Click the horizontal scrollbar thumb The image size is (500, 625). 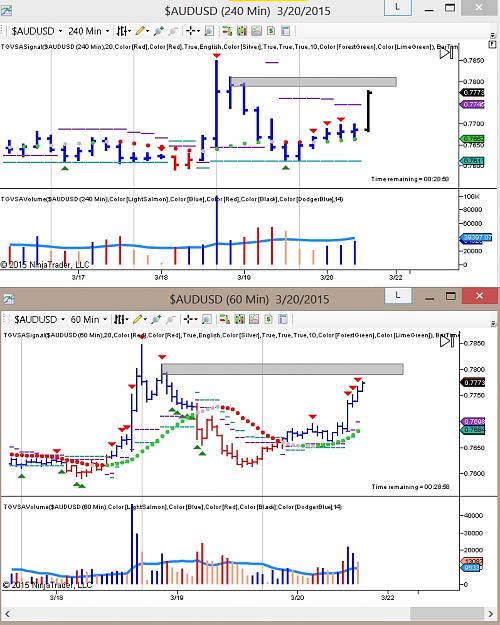[x=447, y=614]
